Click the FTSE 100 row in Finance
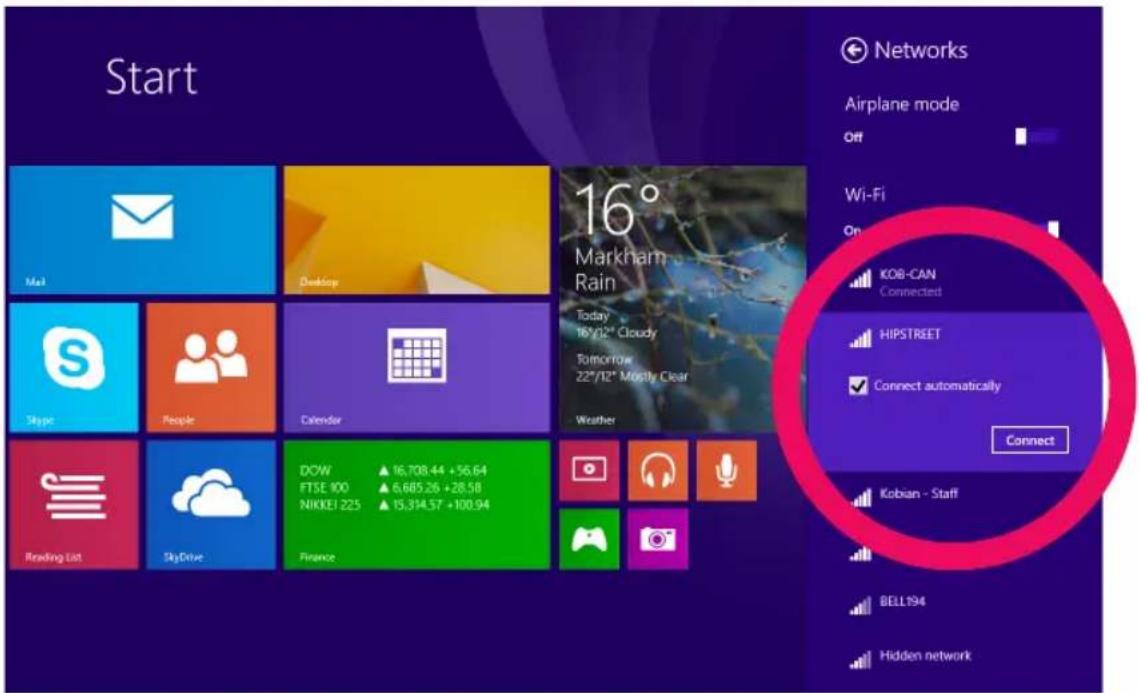The height and width of the screenshot is (693, 1139). point(393,487)
